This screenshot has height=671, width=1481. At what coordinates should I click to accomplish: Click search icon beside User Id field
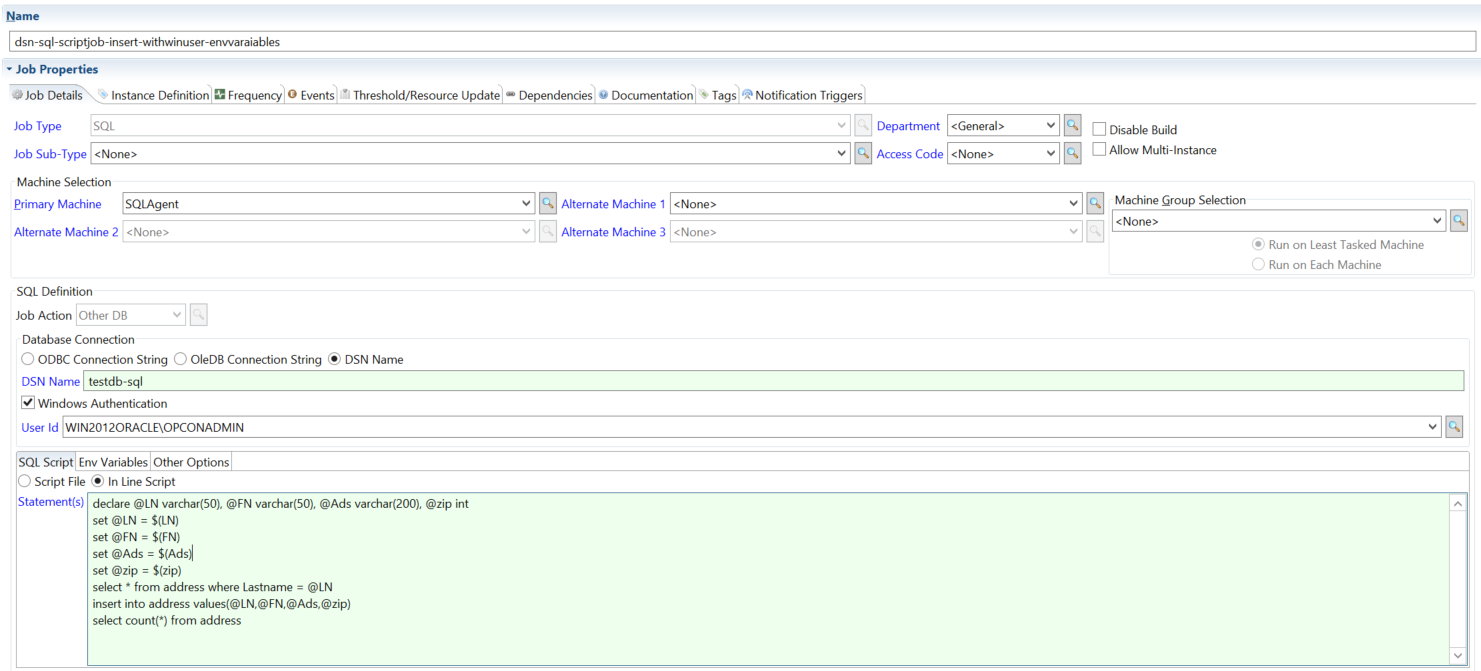click(x=1454, y=427)
